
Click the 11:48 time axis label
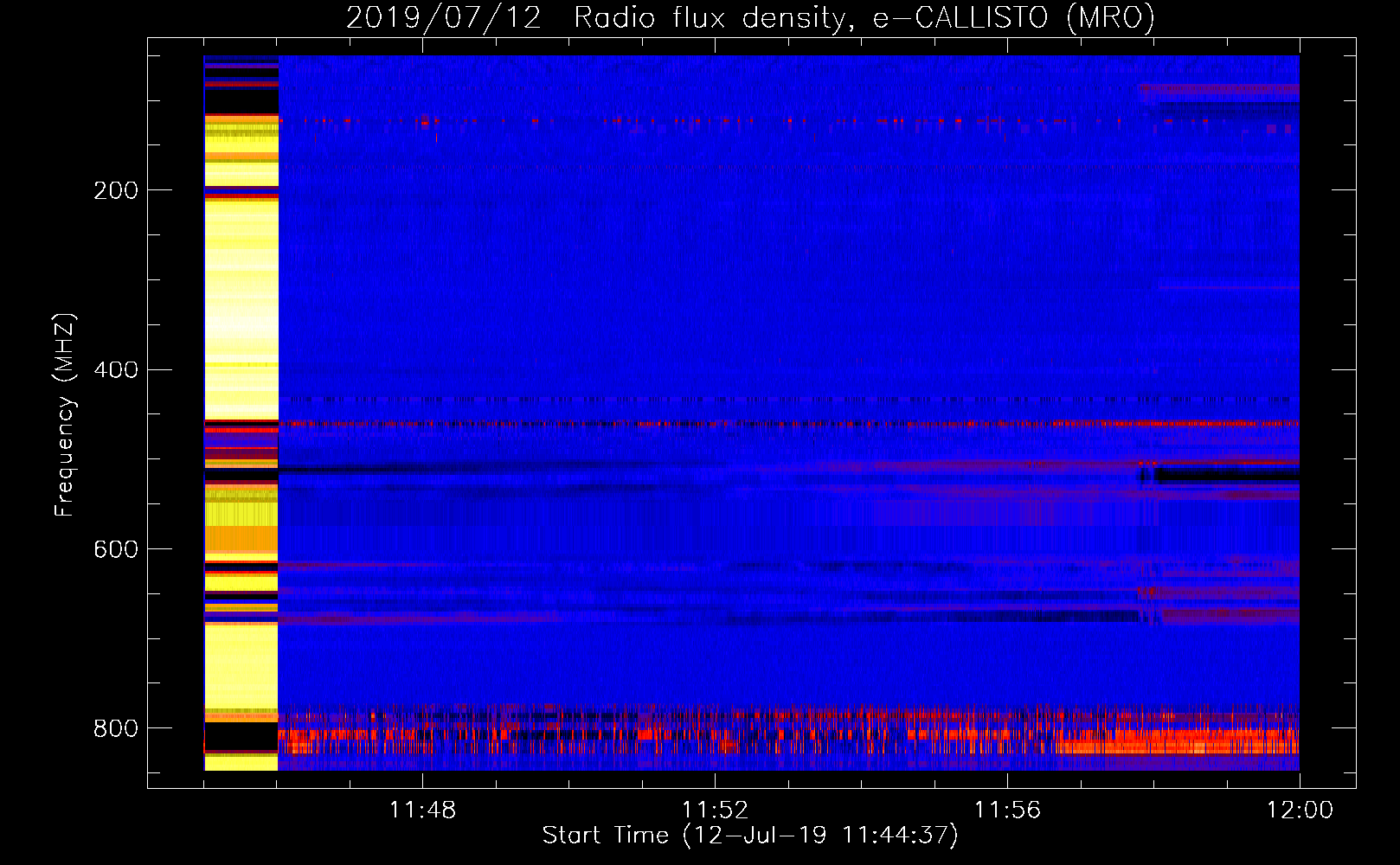pyautogui.click(x=422, y=811)
